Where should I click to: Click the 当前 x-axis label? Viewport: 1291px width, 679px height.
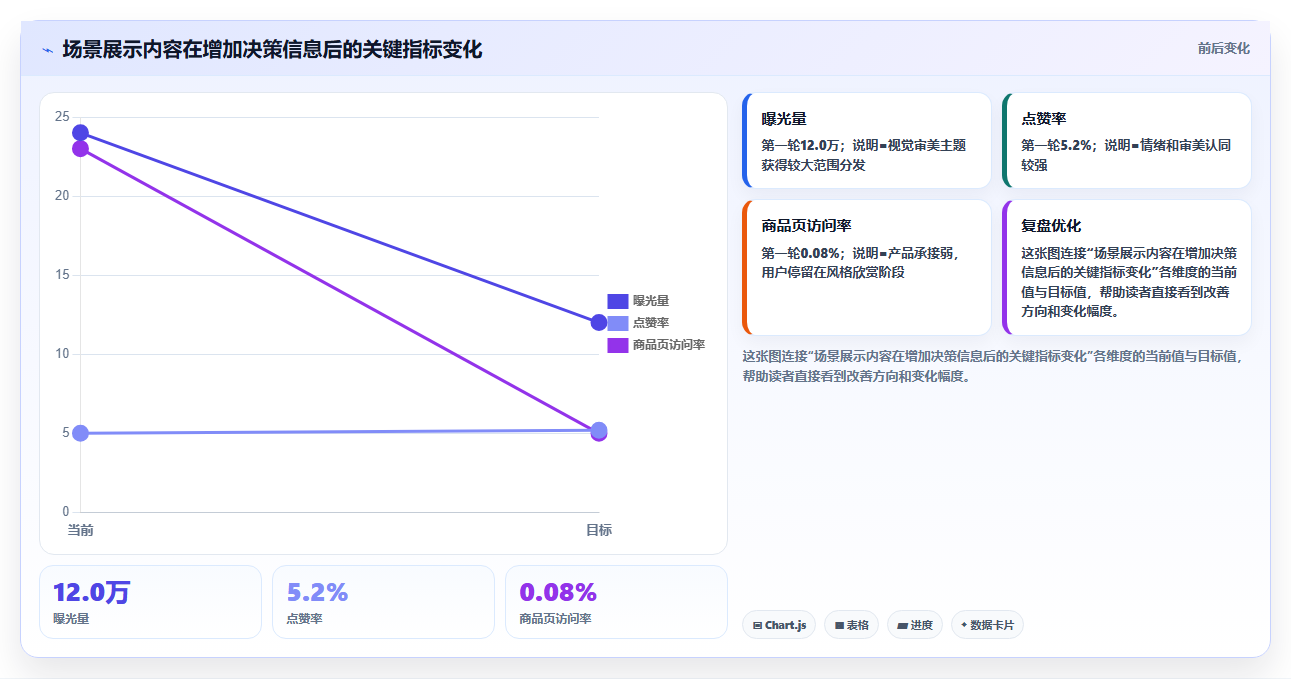80,530
